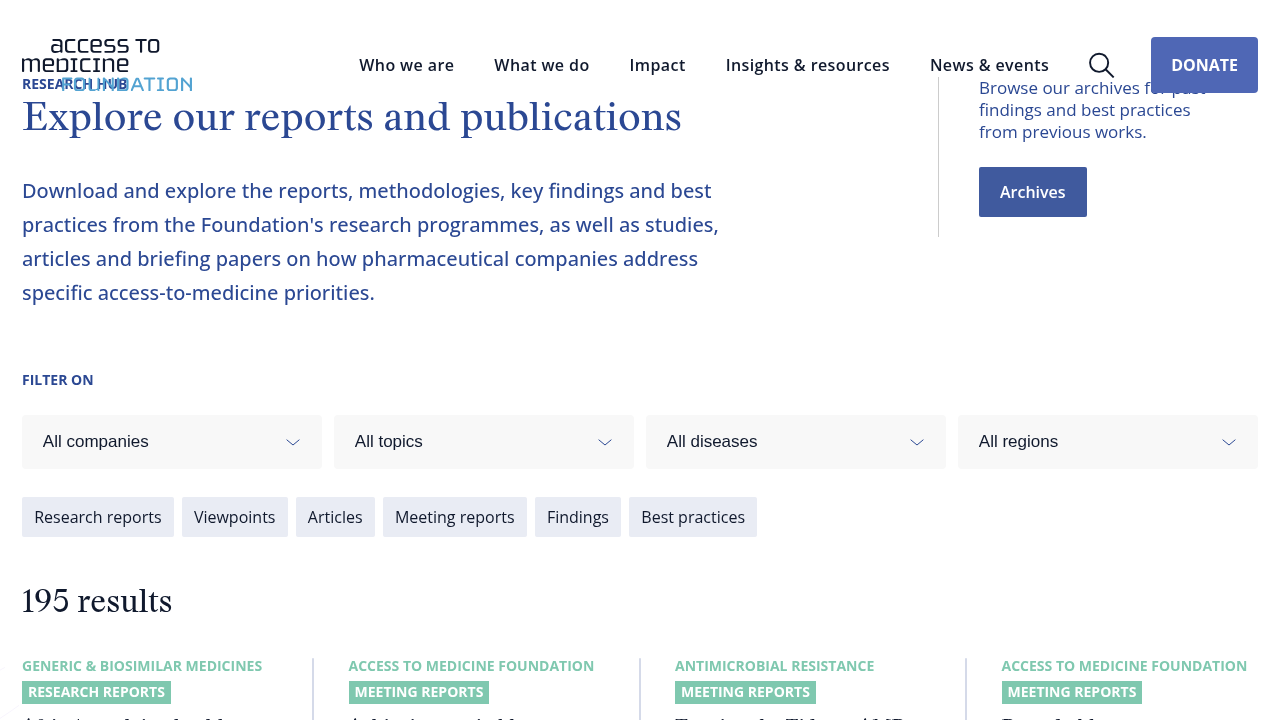The width and height of the screenshot is (1280, 720).
Task: Toggle the Research reports filter
Action: tap(98, 517)
